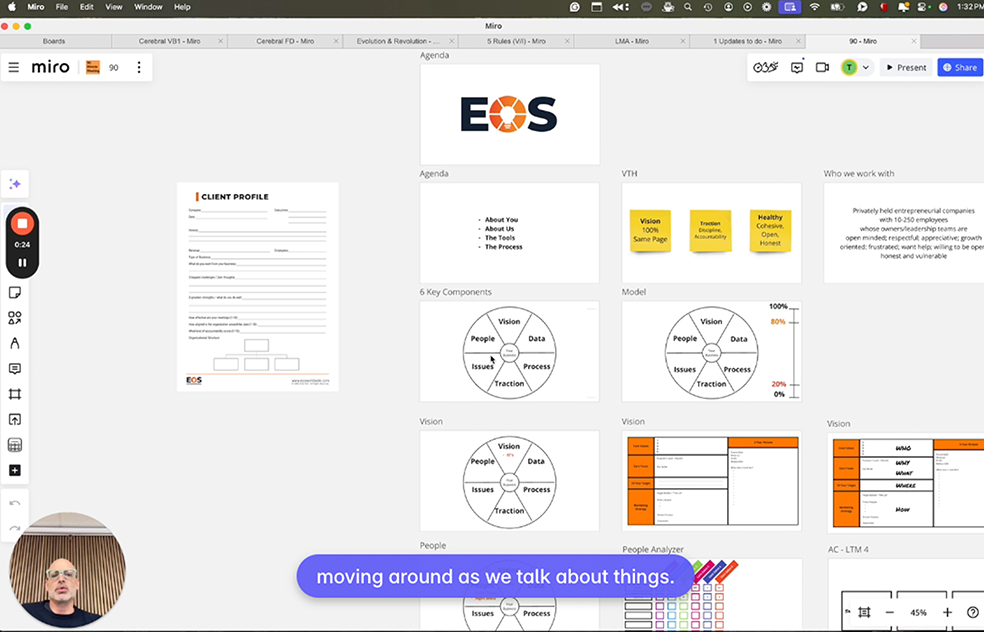
Task: Redo the last undone action
Action: [x=15, y=528]
